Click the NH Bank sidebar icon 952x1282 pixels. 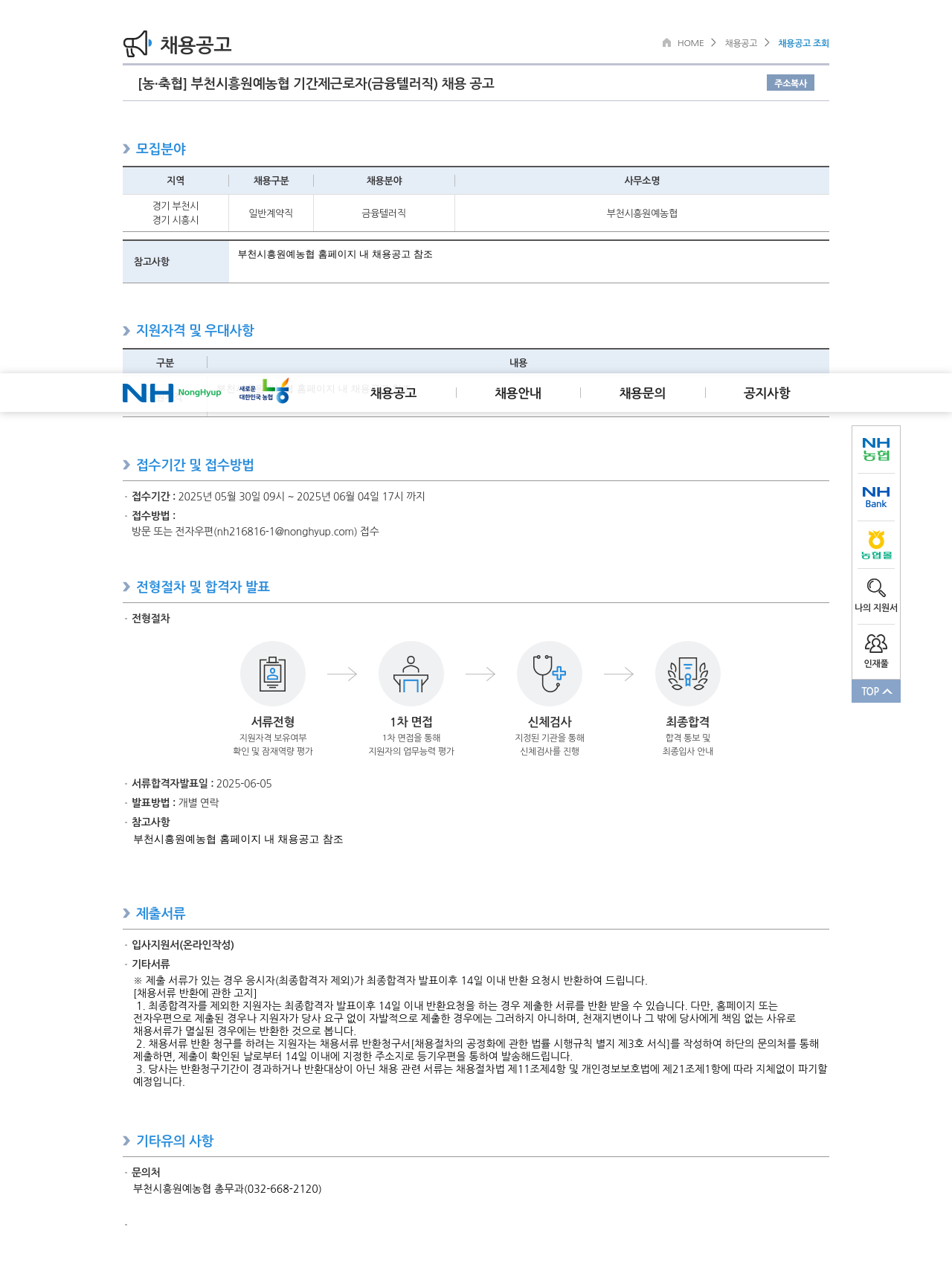(876, 497)
